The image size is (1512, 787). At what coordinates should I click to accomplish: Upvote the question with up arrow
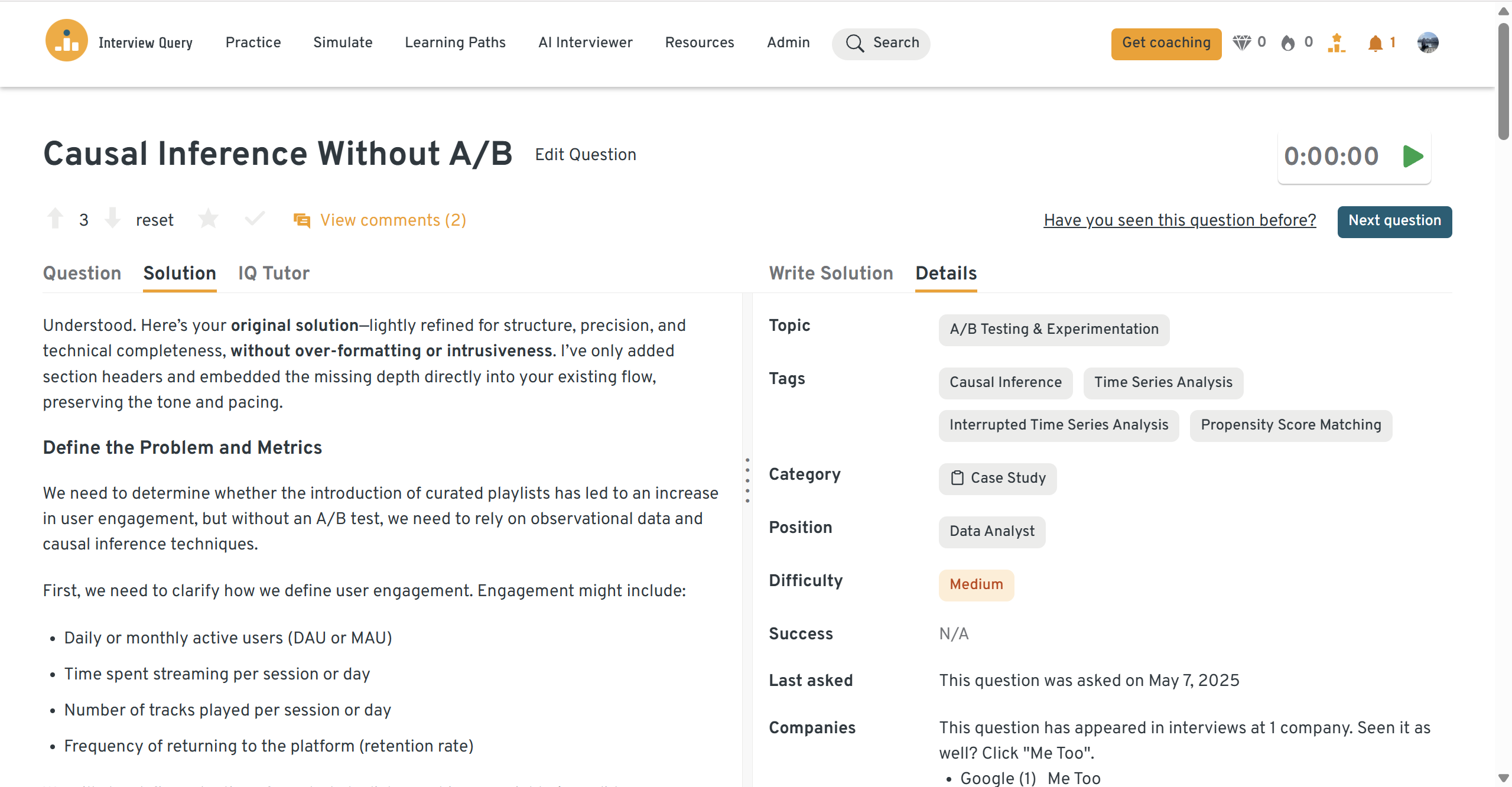click(x=56, y=219)
